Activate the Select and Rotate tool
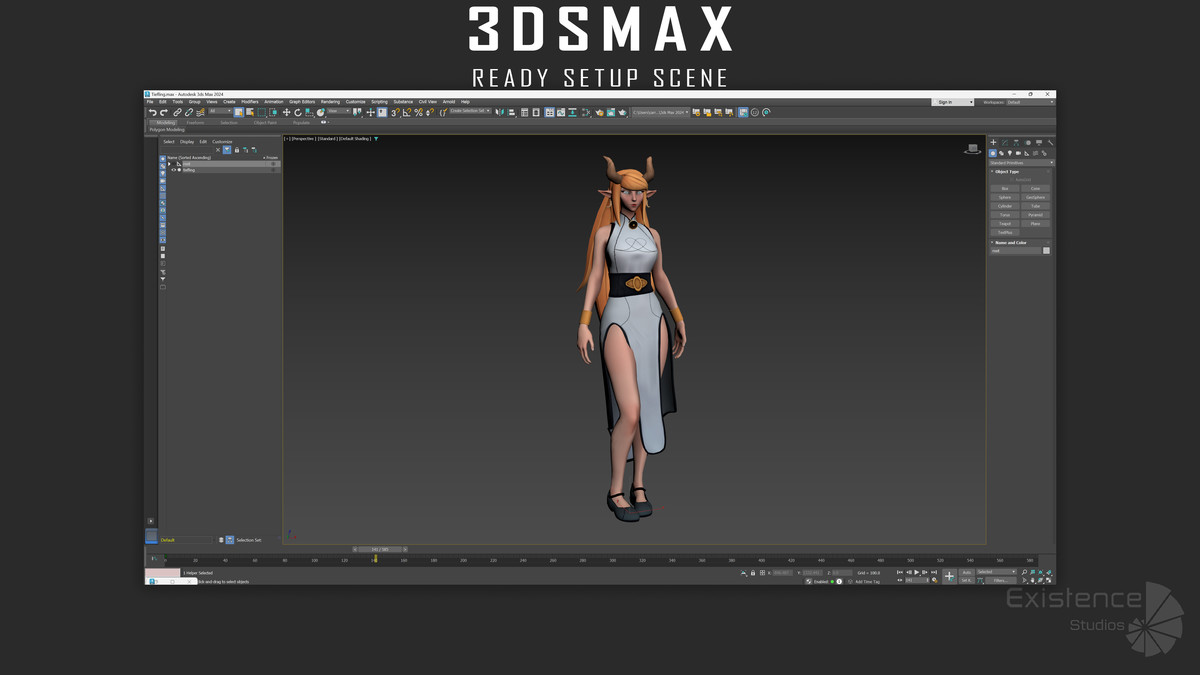This screenshot has width=1200, height=675. pyautogui.click(x=297, y=112)
